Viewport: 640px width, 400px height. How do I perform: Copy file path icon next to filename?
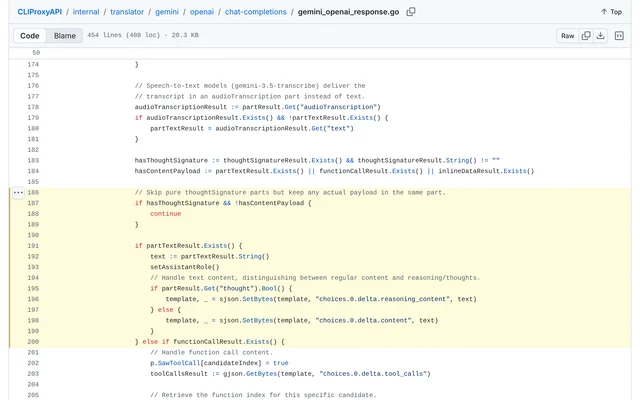pyautogui.click(x=411, y=12)
